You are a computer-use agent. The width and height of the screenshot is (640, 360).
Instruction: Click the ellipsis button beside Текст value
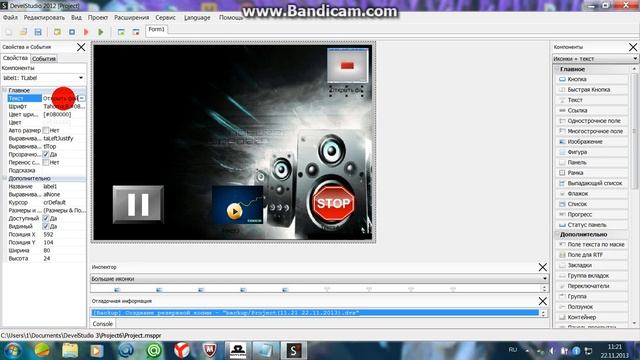tap(82, 98)
